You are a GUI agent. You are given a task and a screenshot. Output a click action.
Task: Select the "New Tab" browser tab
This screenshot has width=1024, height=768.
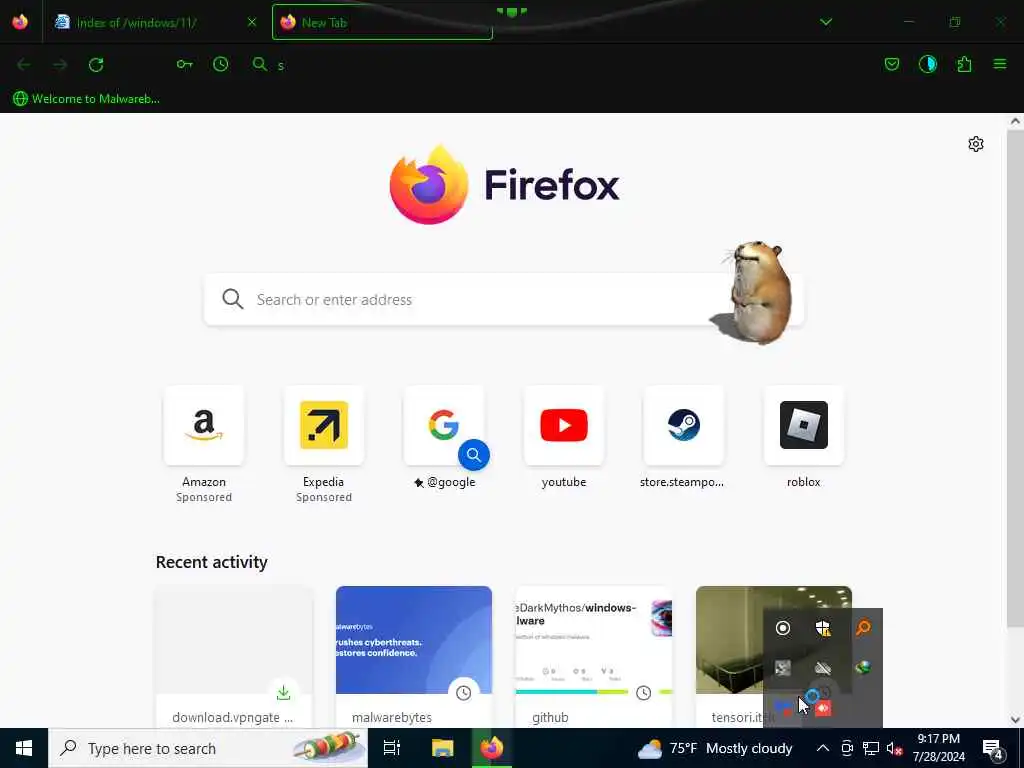coord(382,22)
